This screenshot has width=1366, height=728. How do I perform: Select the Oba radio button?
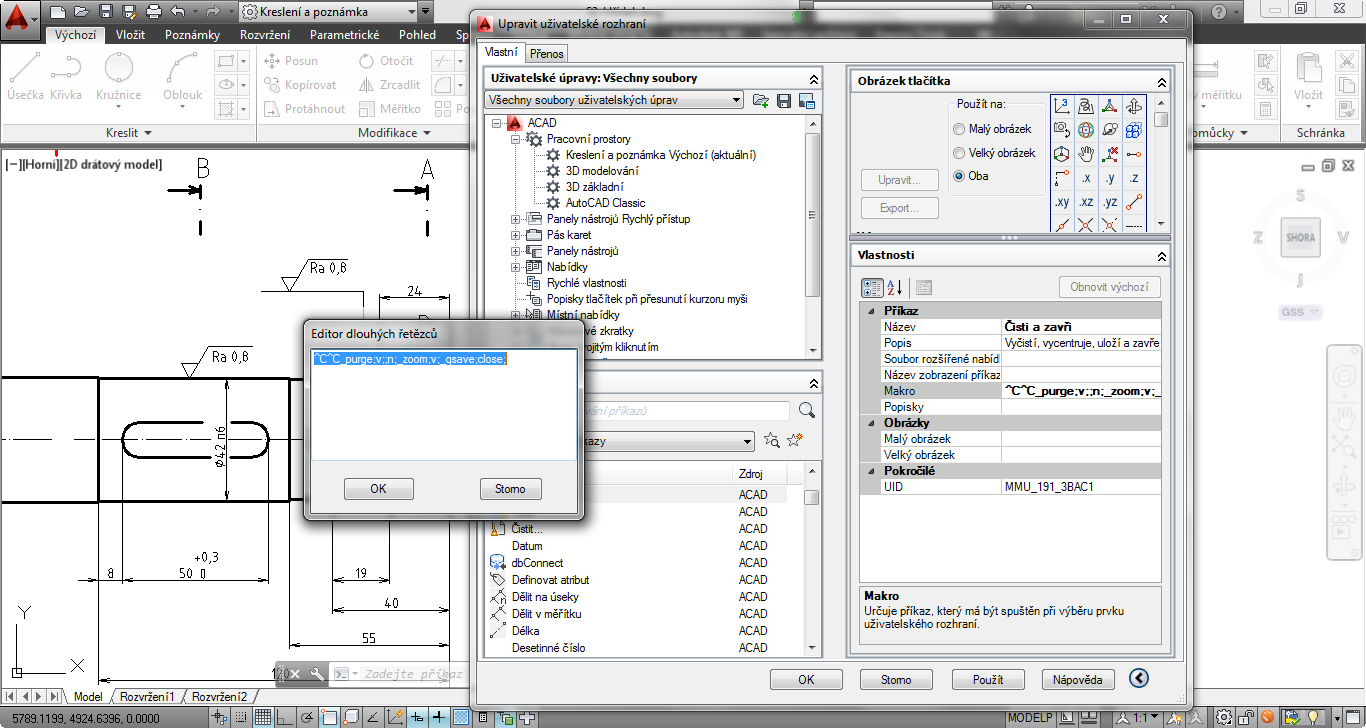(x=960, y=176)
